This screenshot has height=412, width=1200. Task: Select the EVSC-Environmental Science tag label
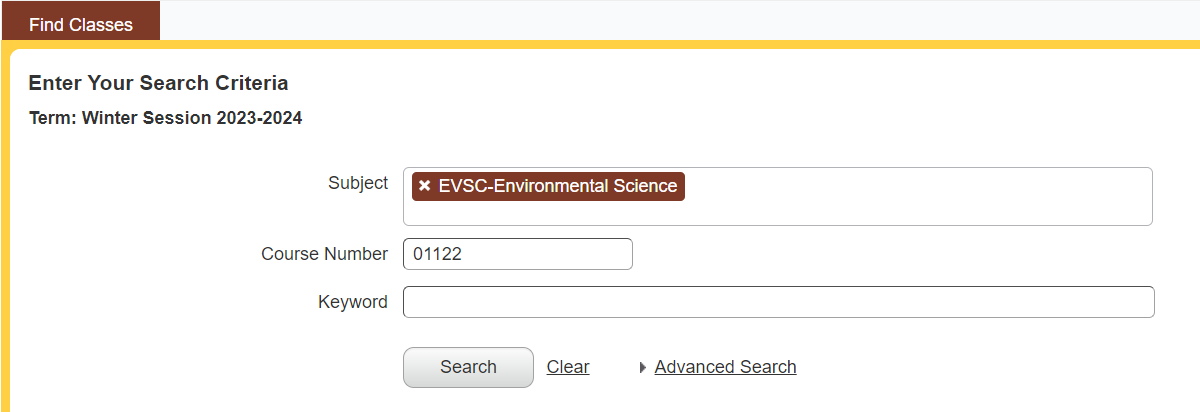click(557, 186)
